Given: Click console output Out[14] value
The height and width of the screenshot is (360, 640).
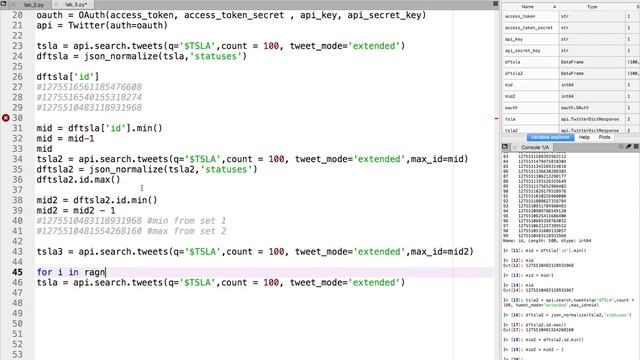Looking at the screenshot, I should (549, 290).
